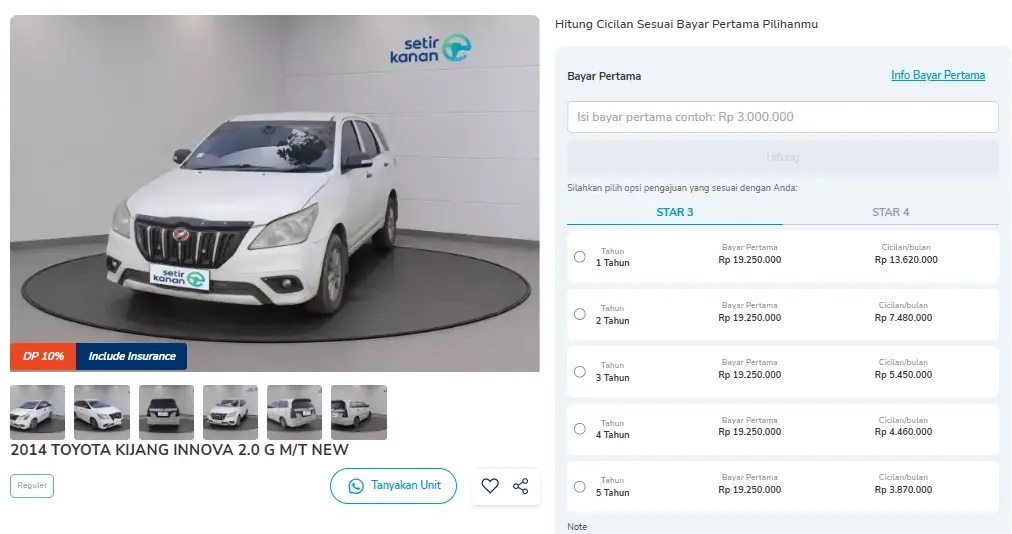Click the heart favorite icon
The width and height of the screenshot is (1012, 534).
[x=490, y=486]
